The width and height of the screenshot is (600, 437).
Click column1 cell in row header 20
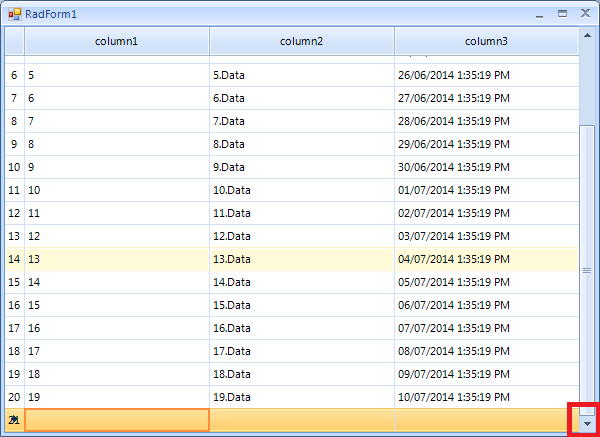coord(117,397)
